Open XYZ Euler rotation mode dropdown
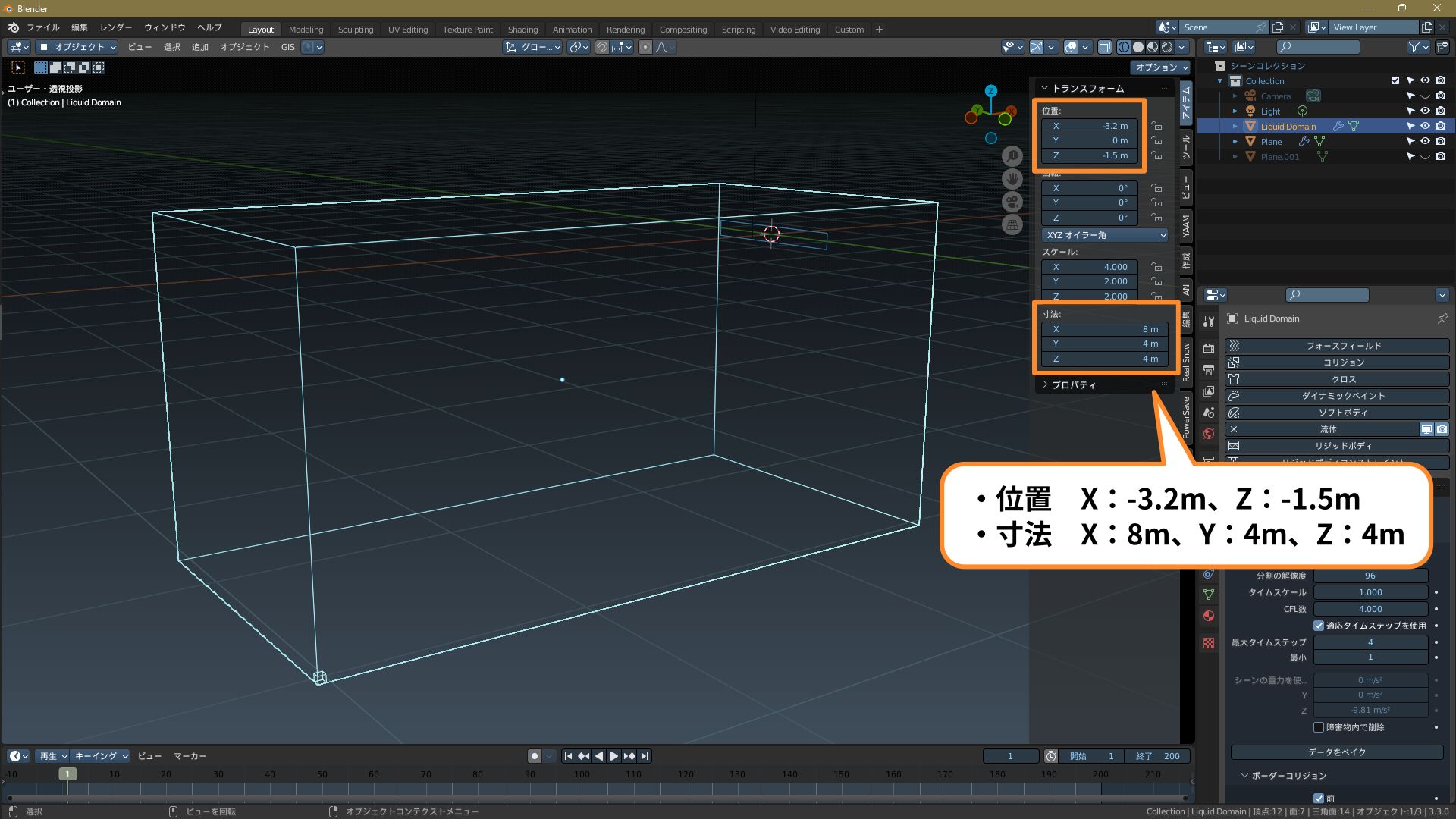Screen dimensions: 1456x819 point(1105,235)
